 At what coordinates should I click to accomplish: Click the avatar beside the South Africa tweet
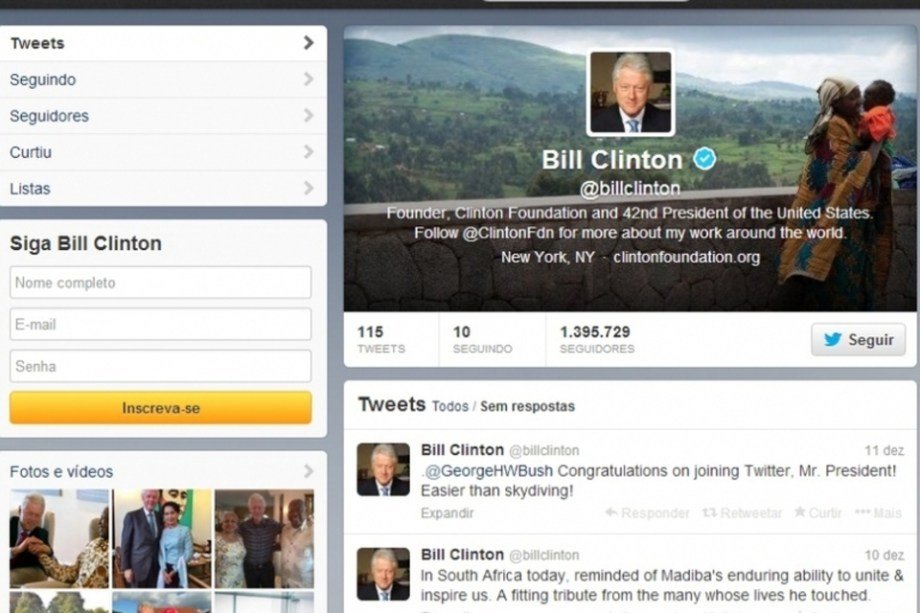point(383,574)
